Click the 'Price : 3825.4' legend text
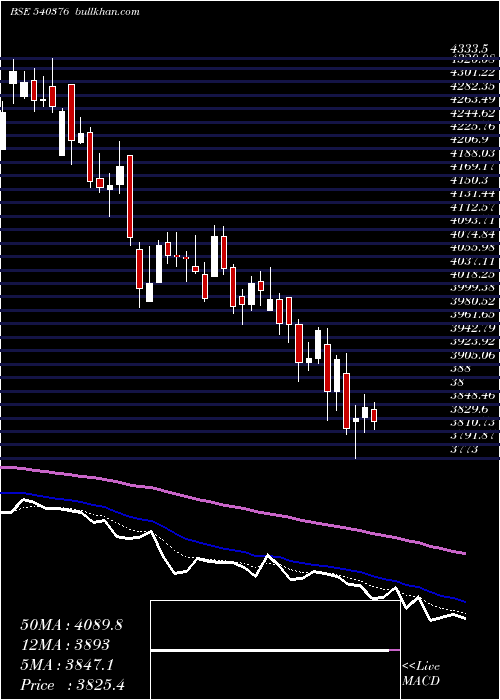This screenshot has width=500, height=700. [x=72, y=685]
